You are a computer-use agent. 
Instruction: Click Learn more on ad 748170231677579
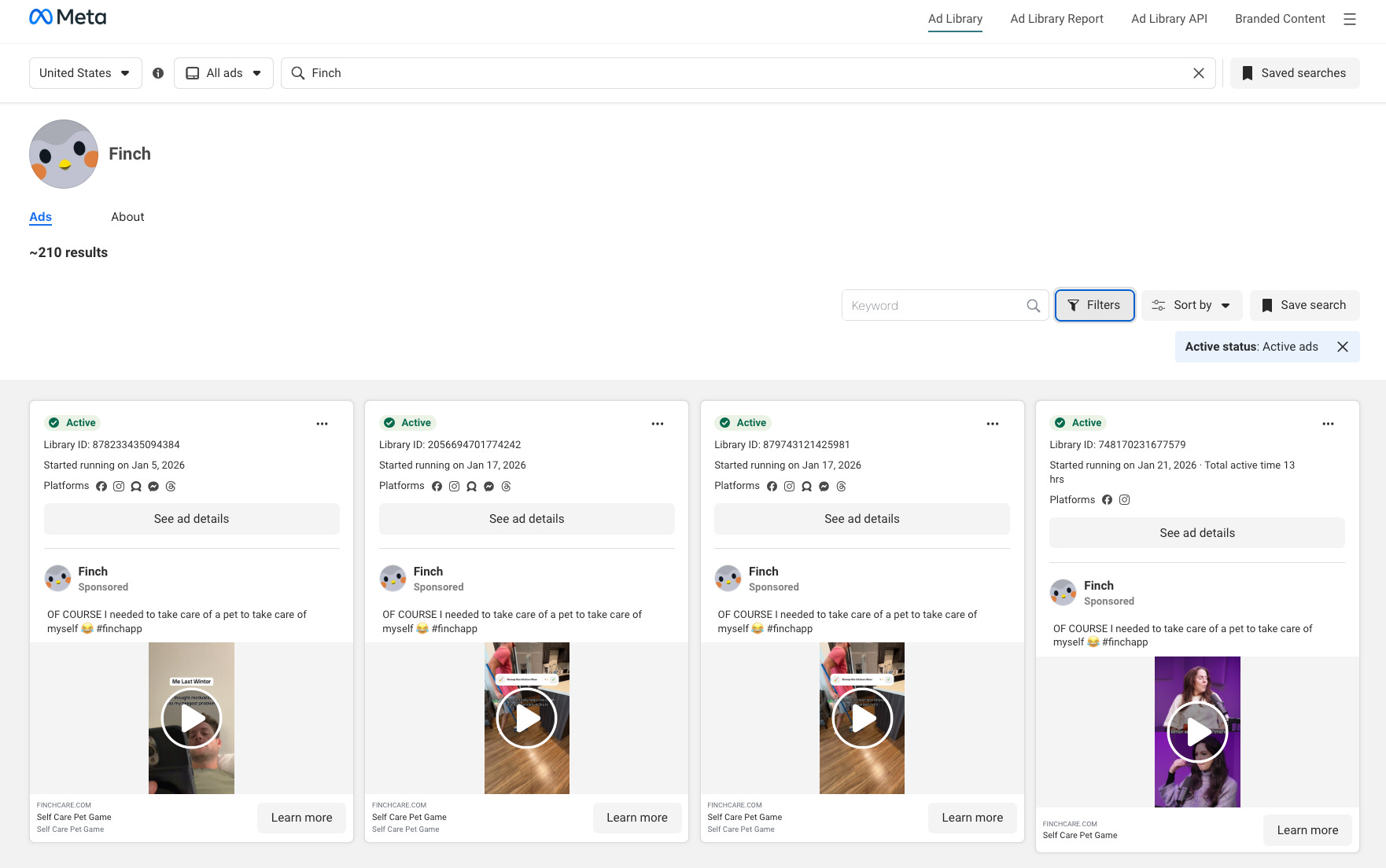tap(1307, 830)
